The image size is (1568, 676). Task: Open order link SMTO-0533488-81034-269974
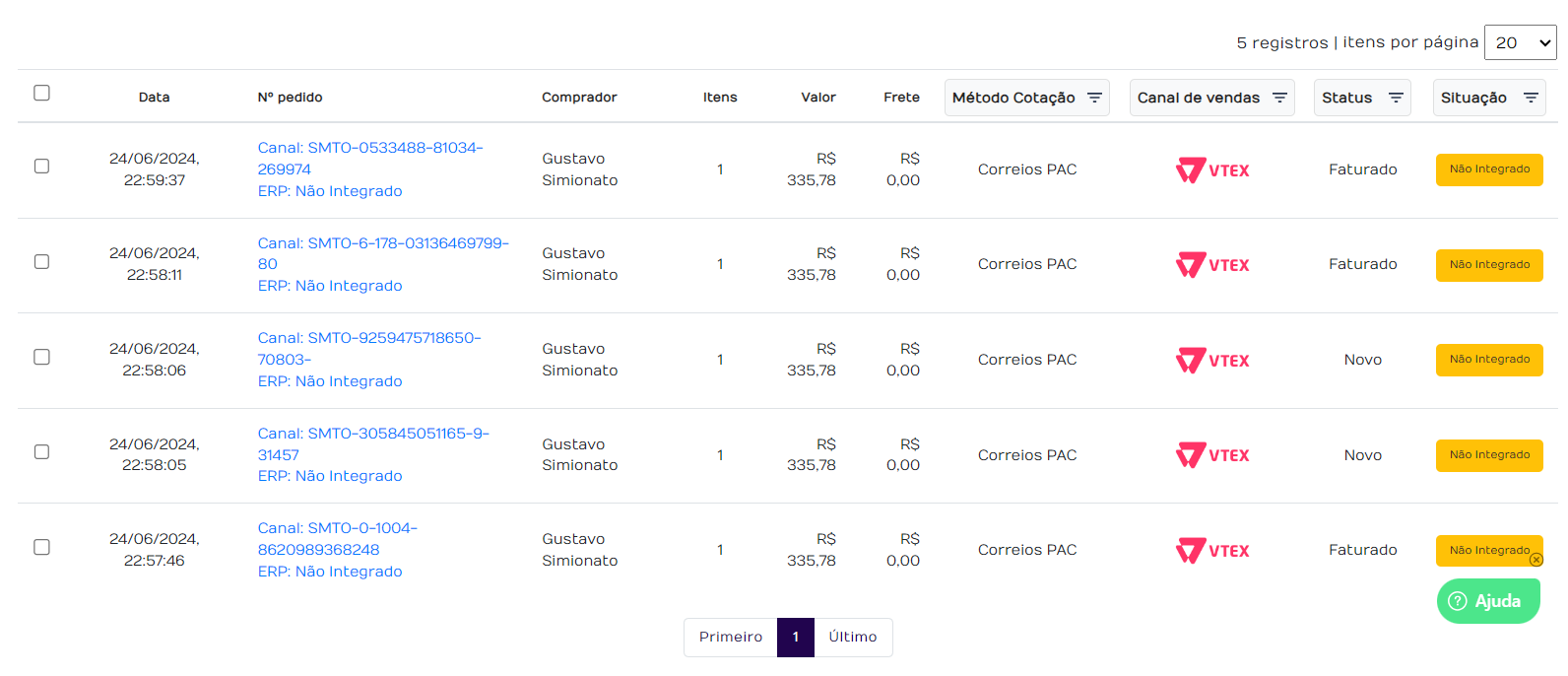click(369, 158)
